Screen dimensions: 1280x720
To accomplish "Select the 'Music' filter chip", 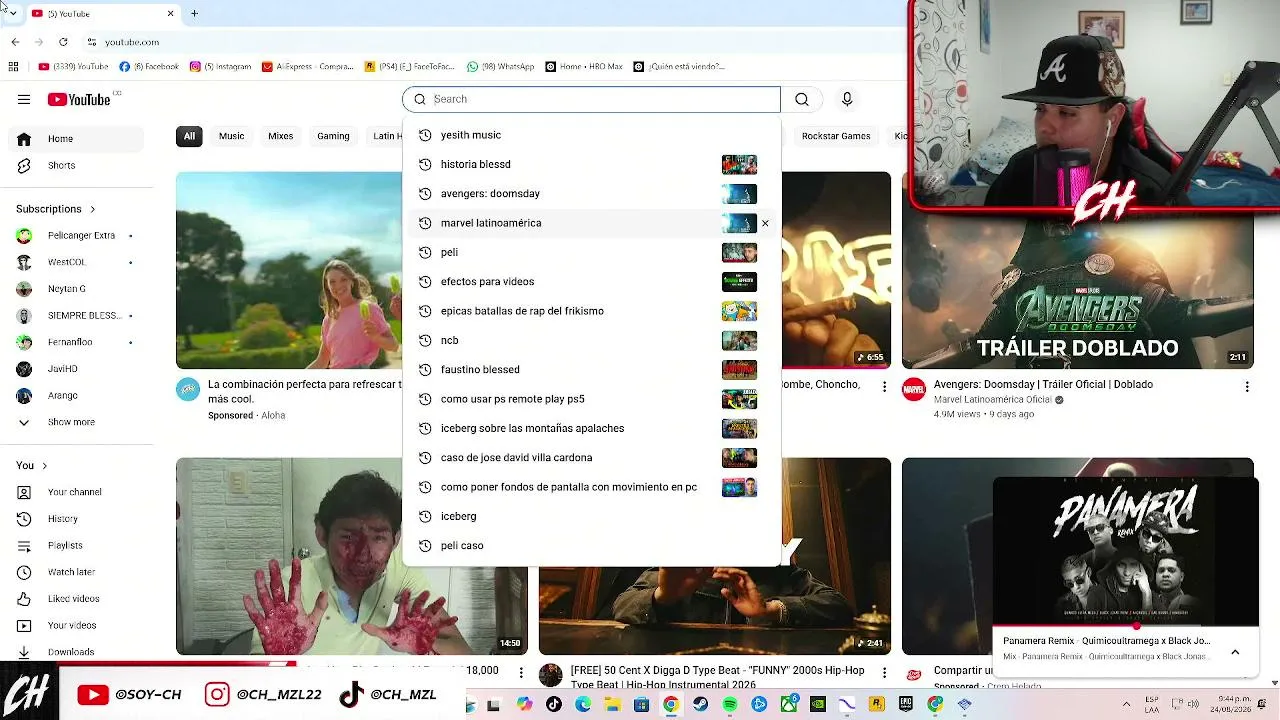I will coord(232,136).
